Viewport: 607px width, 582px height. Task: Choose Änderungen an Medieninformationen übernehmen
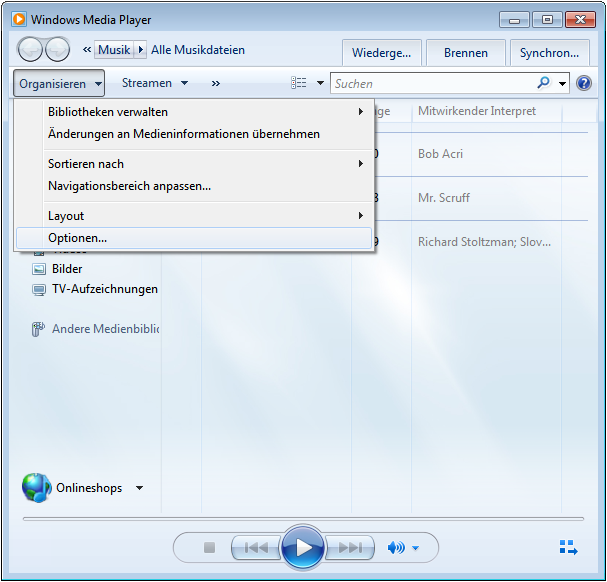pyautogui.click(x=194, y=134)
